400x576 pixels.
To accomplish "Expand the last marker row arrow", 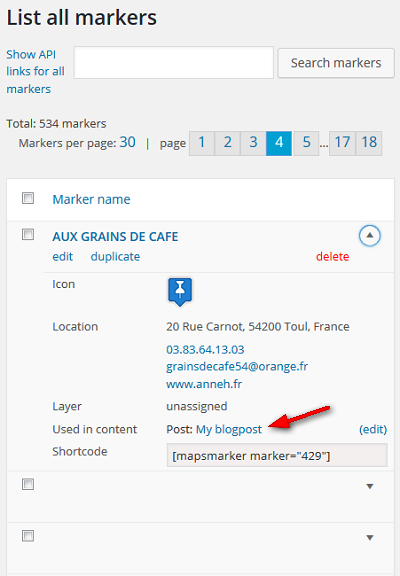I will point(370,538).
